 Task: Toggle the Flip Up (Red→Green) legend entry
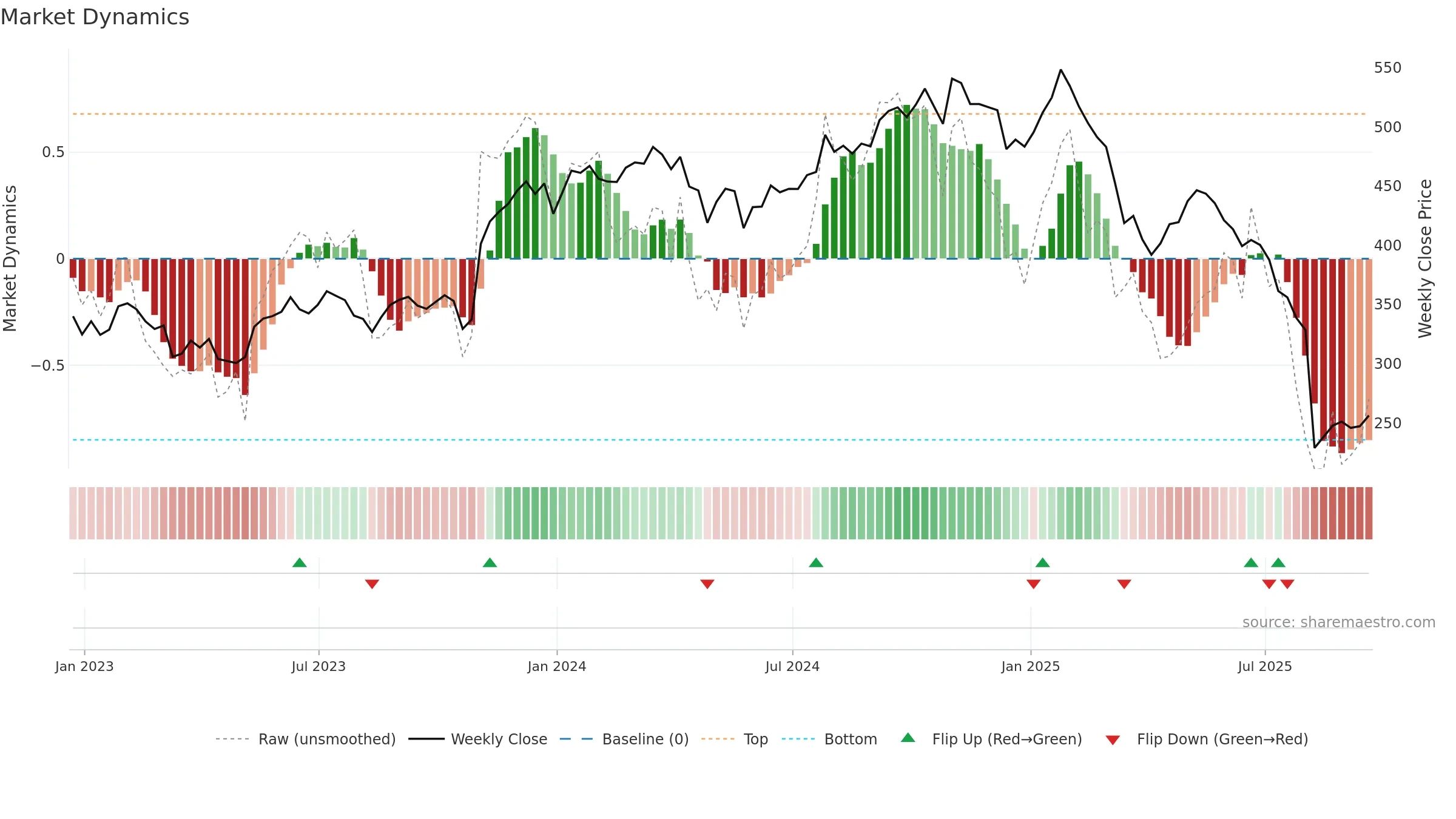tap(991, 739)
